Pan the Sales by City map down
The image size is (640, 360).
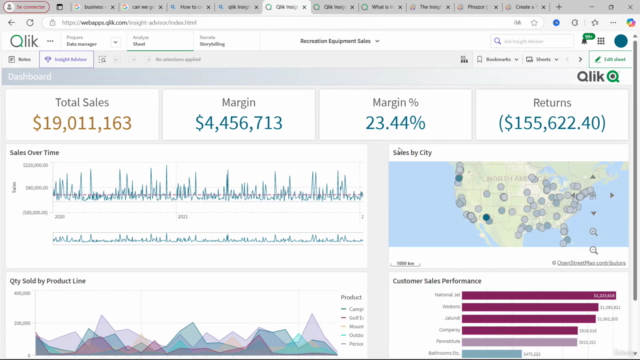593,213
